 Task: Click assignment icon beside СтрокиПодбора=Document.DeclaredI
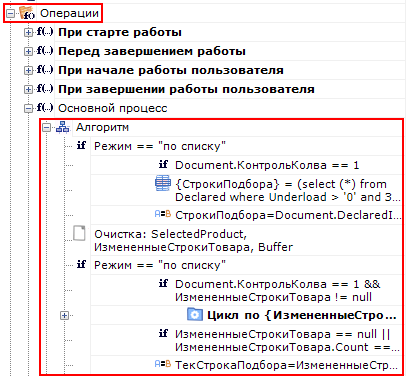[x=163, y=214]
